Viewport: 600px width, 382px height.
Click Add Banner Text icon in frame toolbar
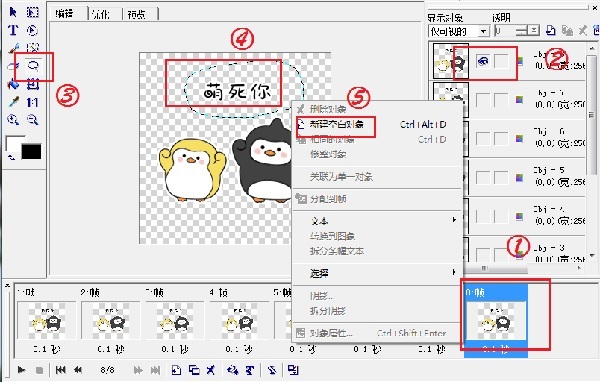pos(249,370)
